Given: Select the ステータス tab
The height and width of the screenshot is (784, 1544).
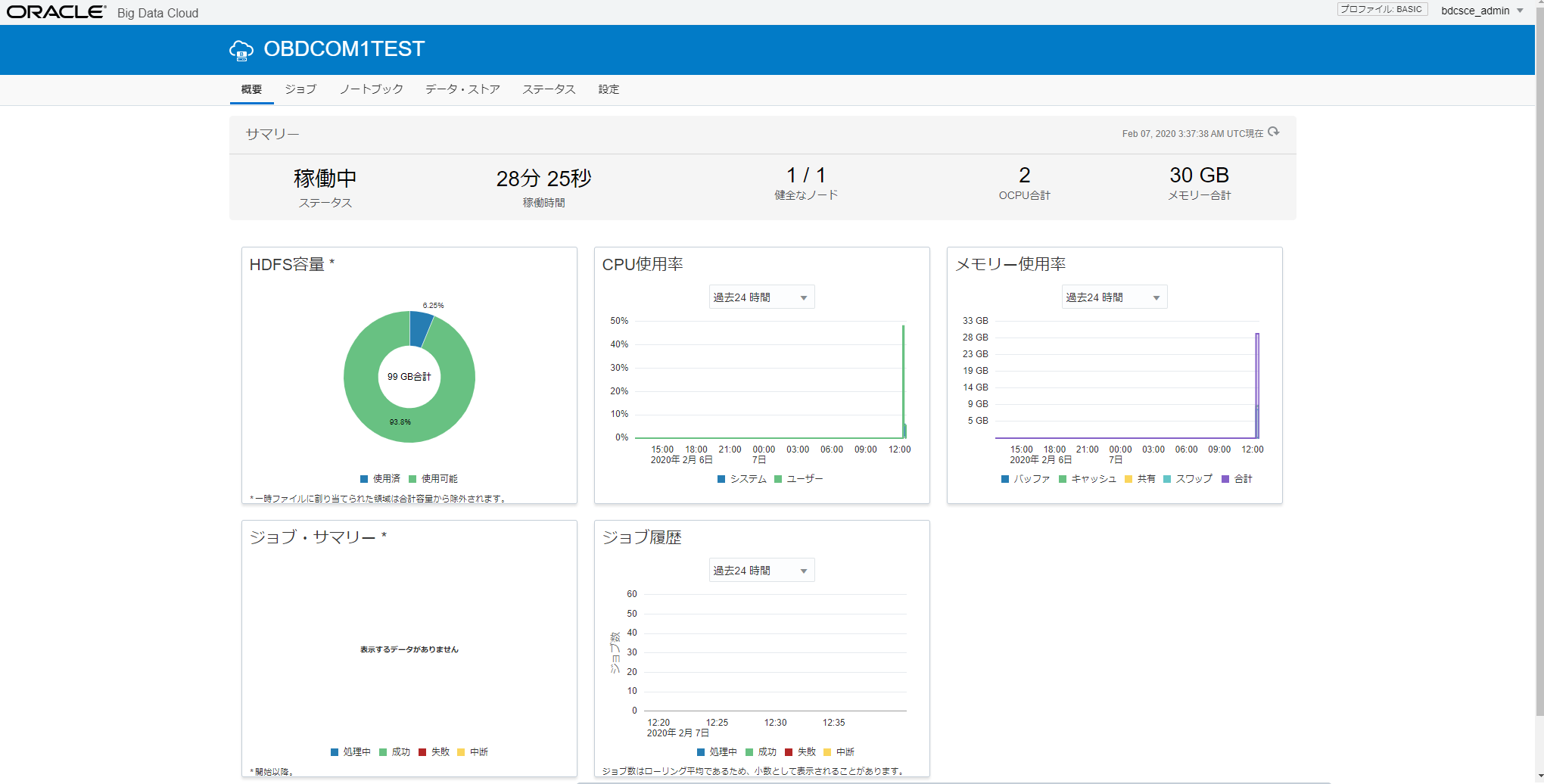Looking at the screenshot, I should tap(549, 89).
